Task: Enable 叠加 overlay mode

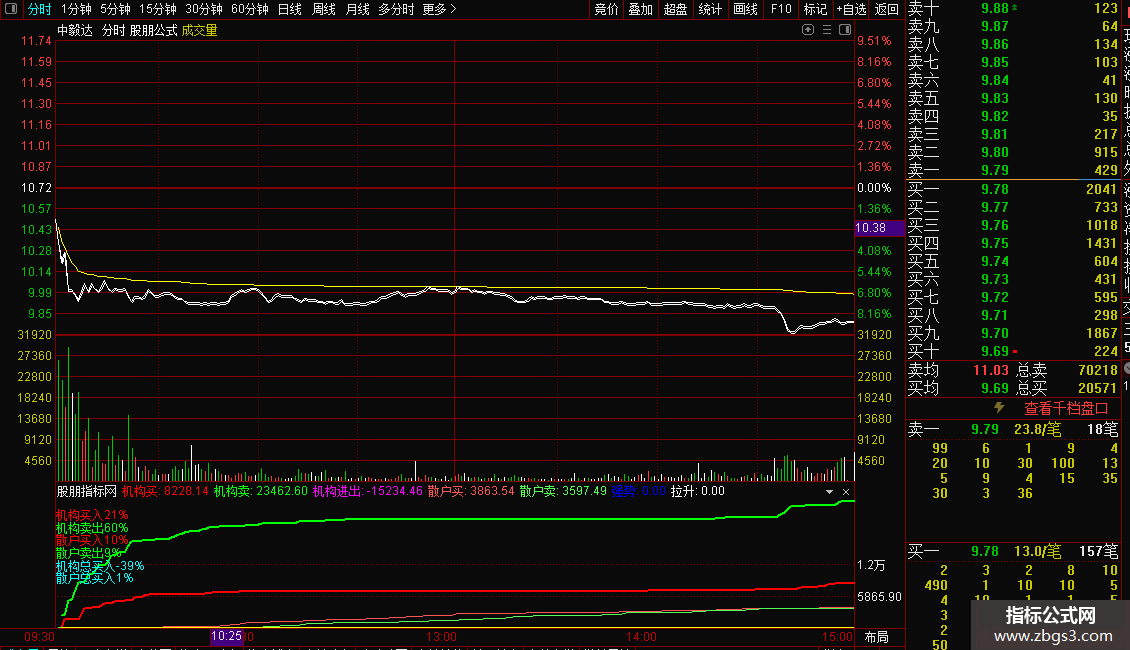Action: coord(640,9)
